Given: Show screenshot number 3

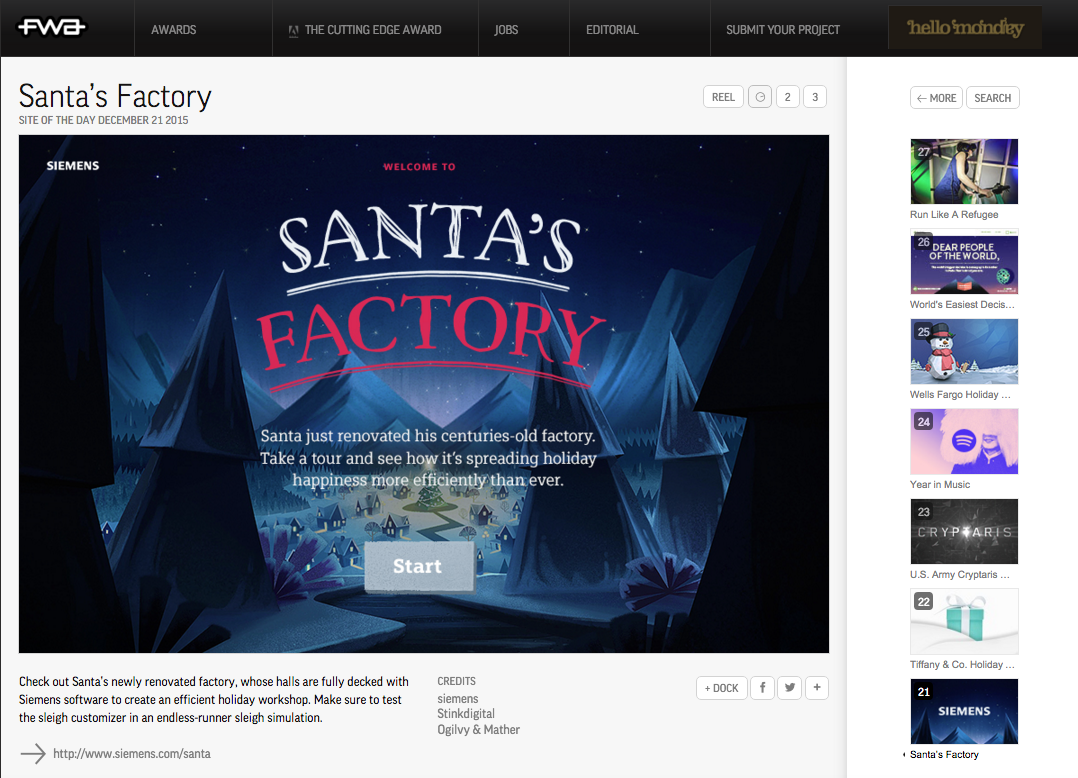Looking at the screenshot, I should (x=815, y=97).
